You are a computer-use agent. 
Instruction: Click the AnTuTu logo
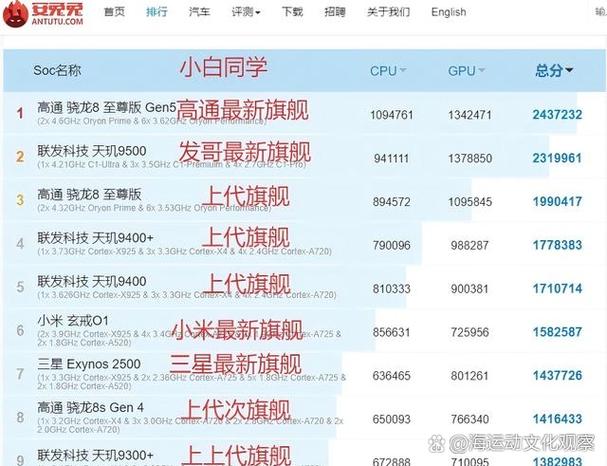(43, 13)
